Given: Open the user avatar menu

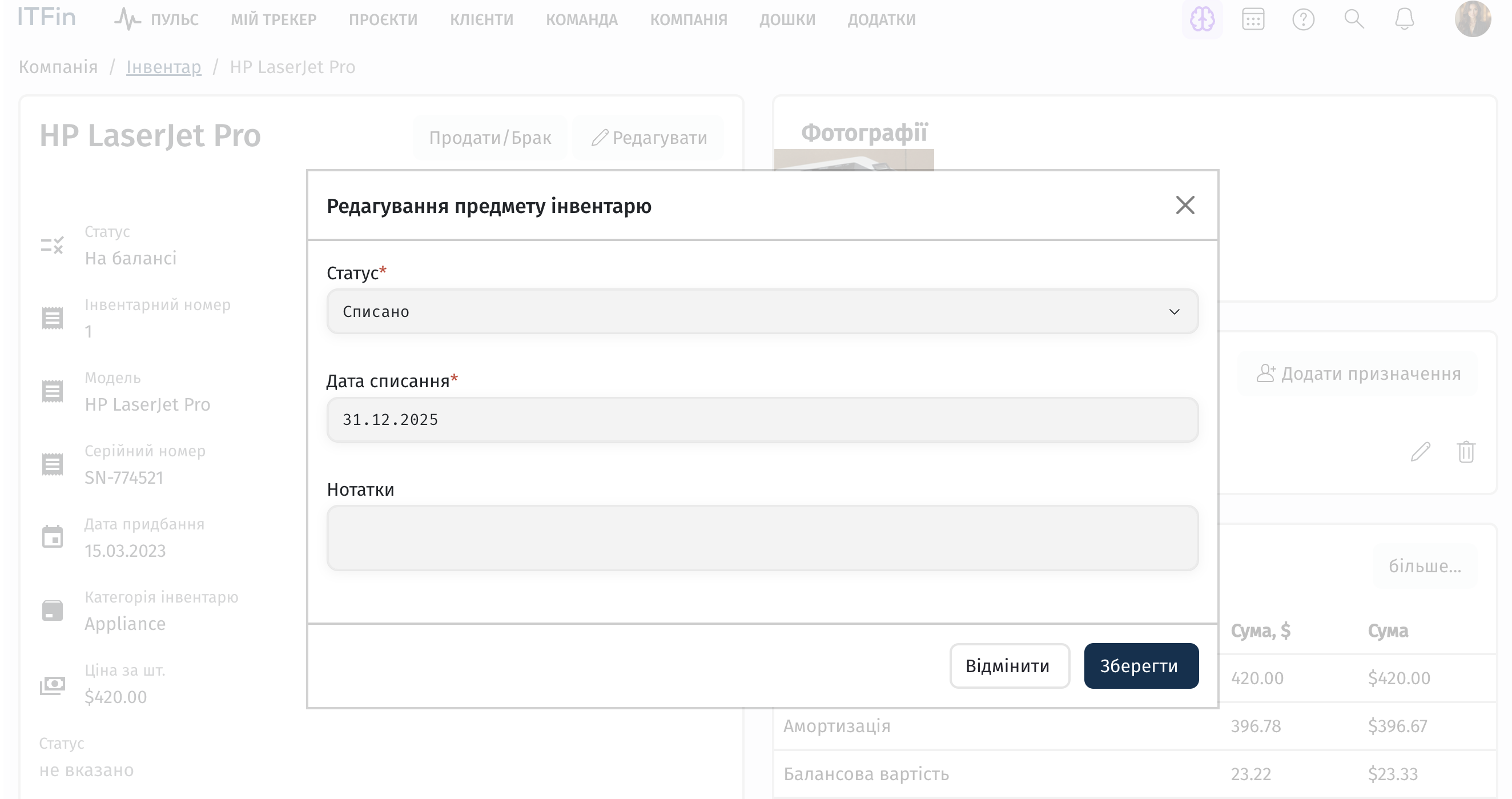Looking at the screenshot, I should [x=1472, y=19].
